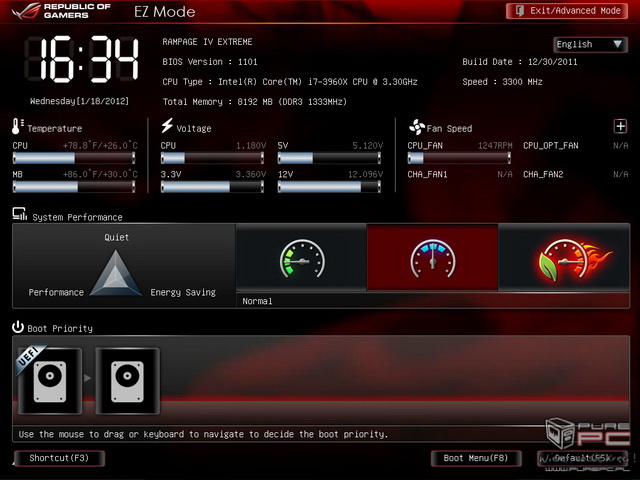This screenshot has width=640, height=480.
Task: Click the CPU_OPT_FAN label
Action: coord(551,146)
